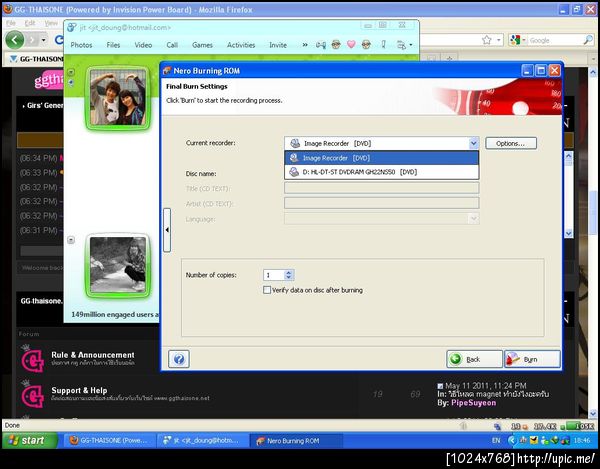Viewport: 600px width, 469px height.
Task: Open Call in the Messenger window
Action: [x=172, y=45]
